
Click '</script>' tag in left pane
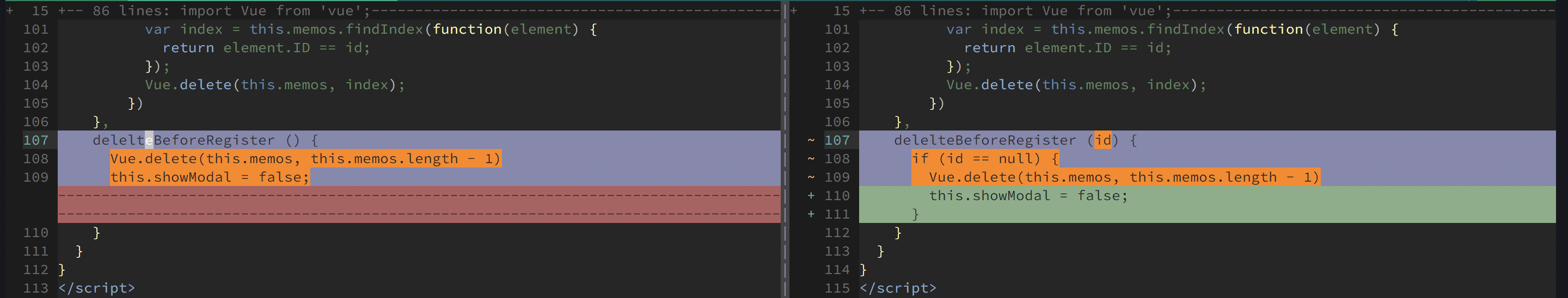point(97,288)
